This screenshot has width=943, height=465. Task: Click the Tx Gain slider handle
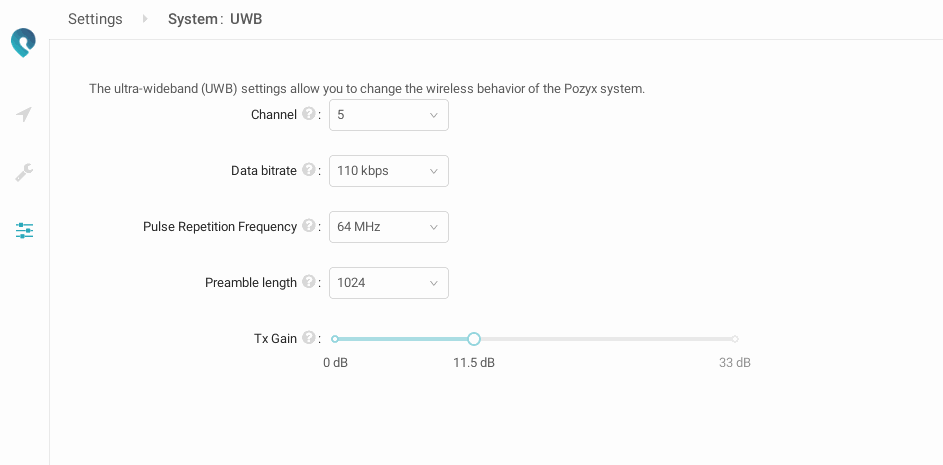click(x=474, y=339)
